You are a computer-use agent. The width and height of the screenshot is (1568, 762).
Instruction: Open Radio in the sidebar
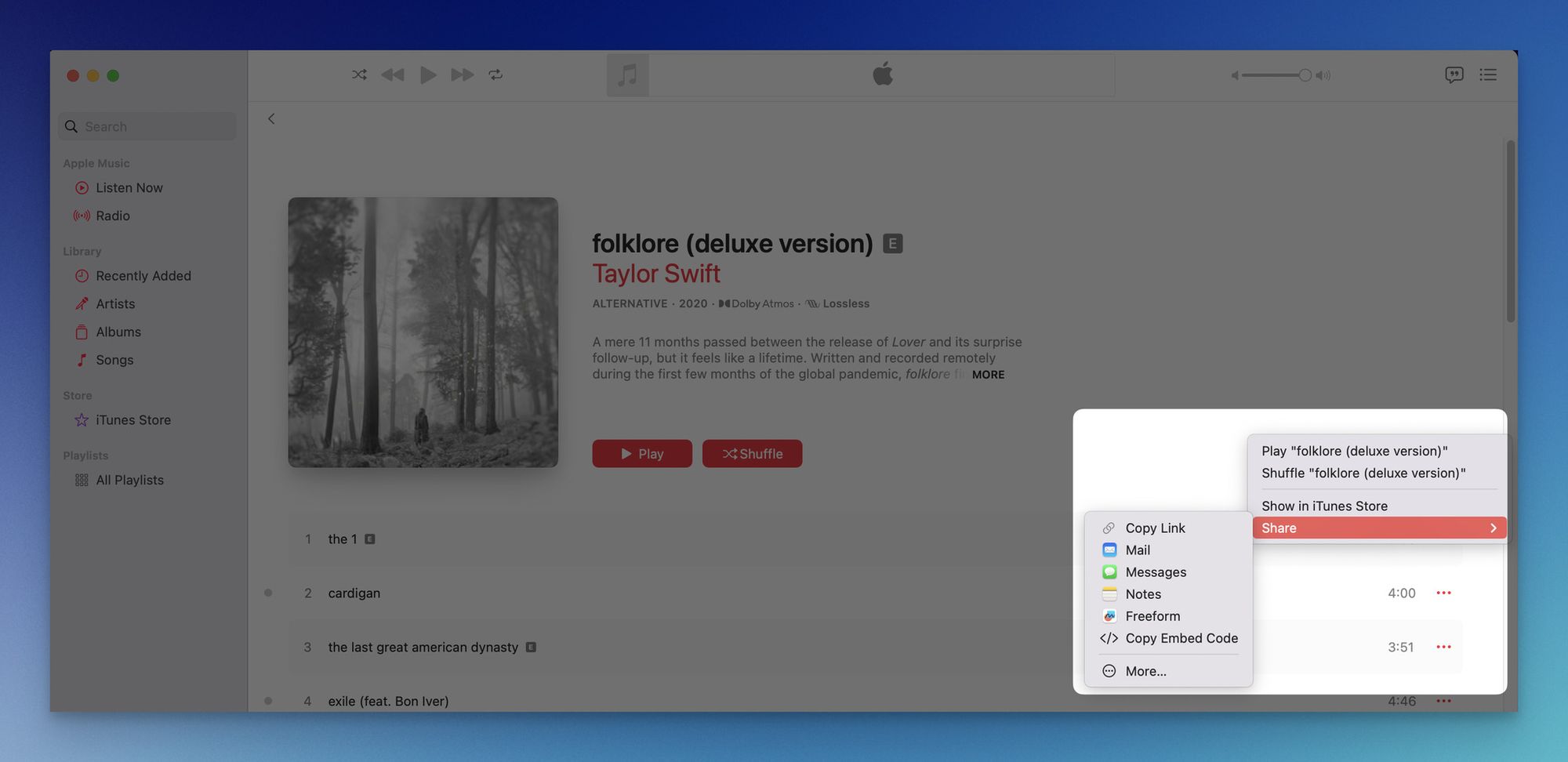pos(113,216)
